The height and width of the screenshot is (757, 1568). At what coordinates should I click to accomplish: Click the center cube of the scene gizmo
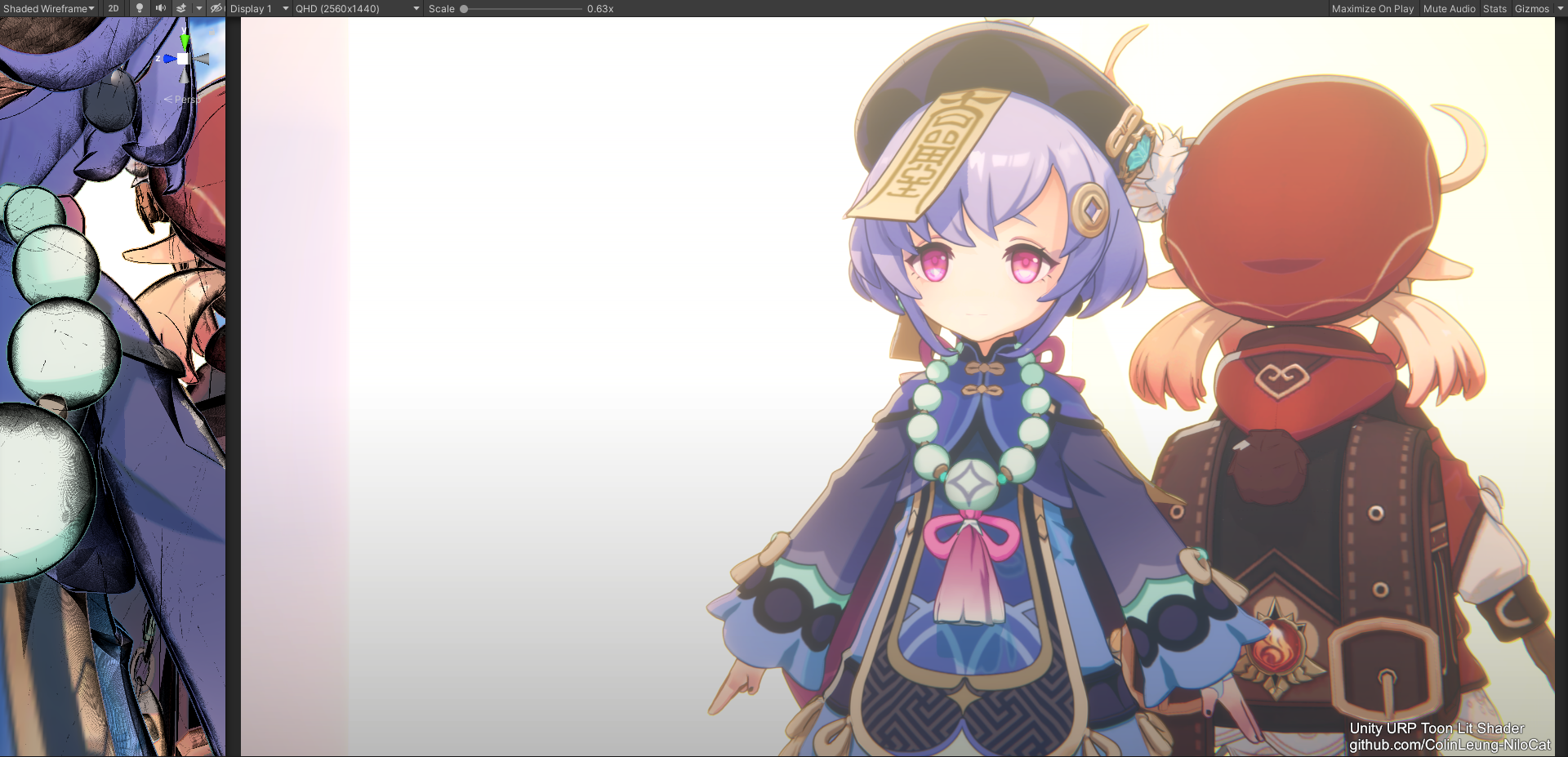tap(183, 59)
